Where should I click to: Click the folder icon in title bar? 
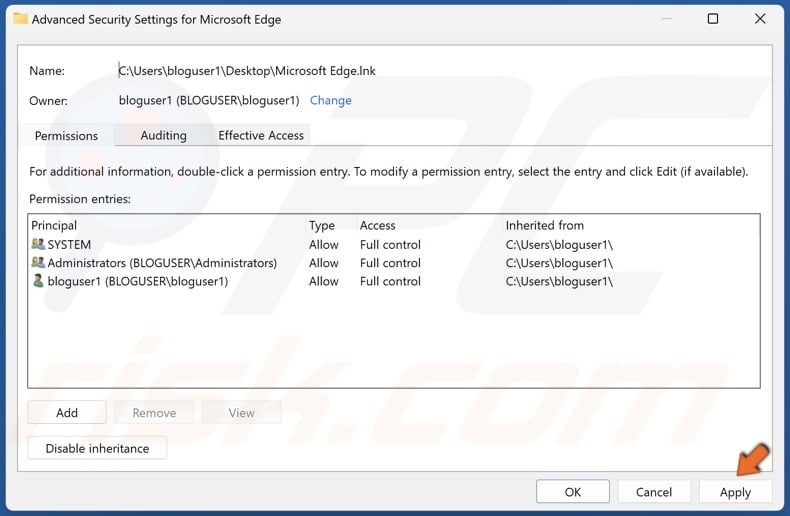20,19
